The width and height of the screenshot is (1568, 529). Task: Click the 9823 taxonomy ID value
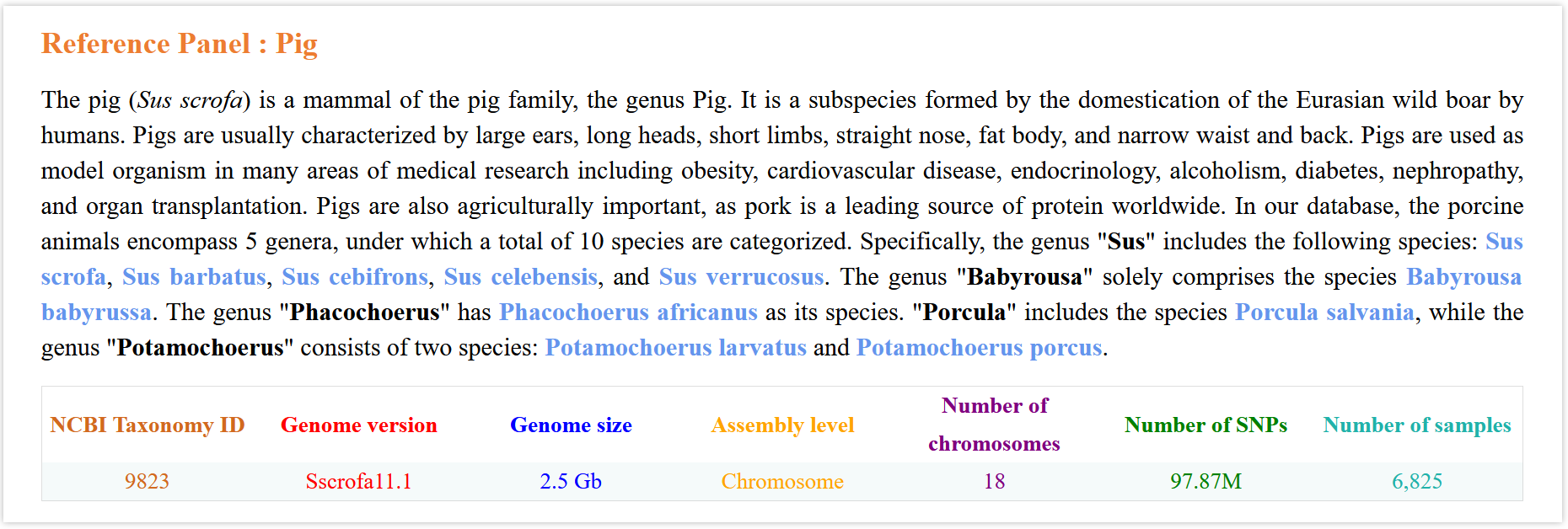click(148, 481)
